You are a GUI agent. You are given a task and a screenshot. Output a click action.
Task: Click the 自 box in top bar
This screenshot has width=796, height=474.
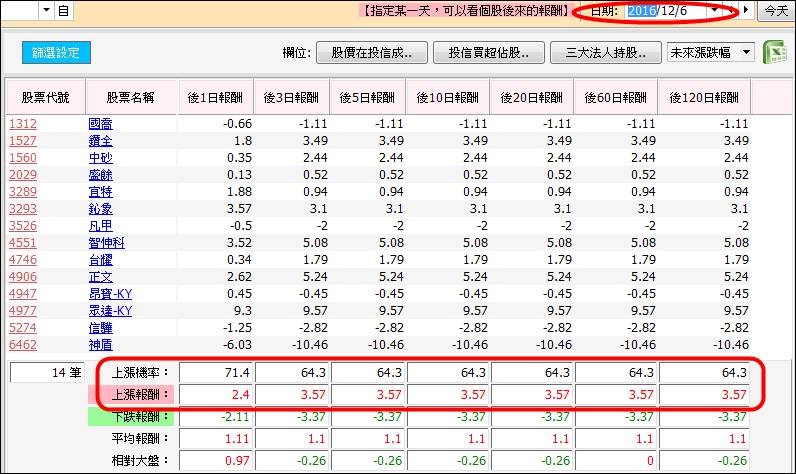click(63, 10)
